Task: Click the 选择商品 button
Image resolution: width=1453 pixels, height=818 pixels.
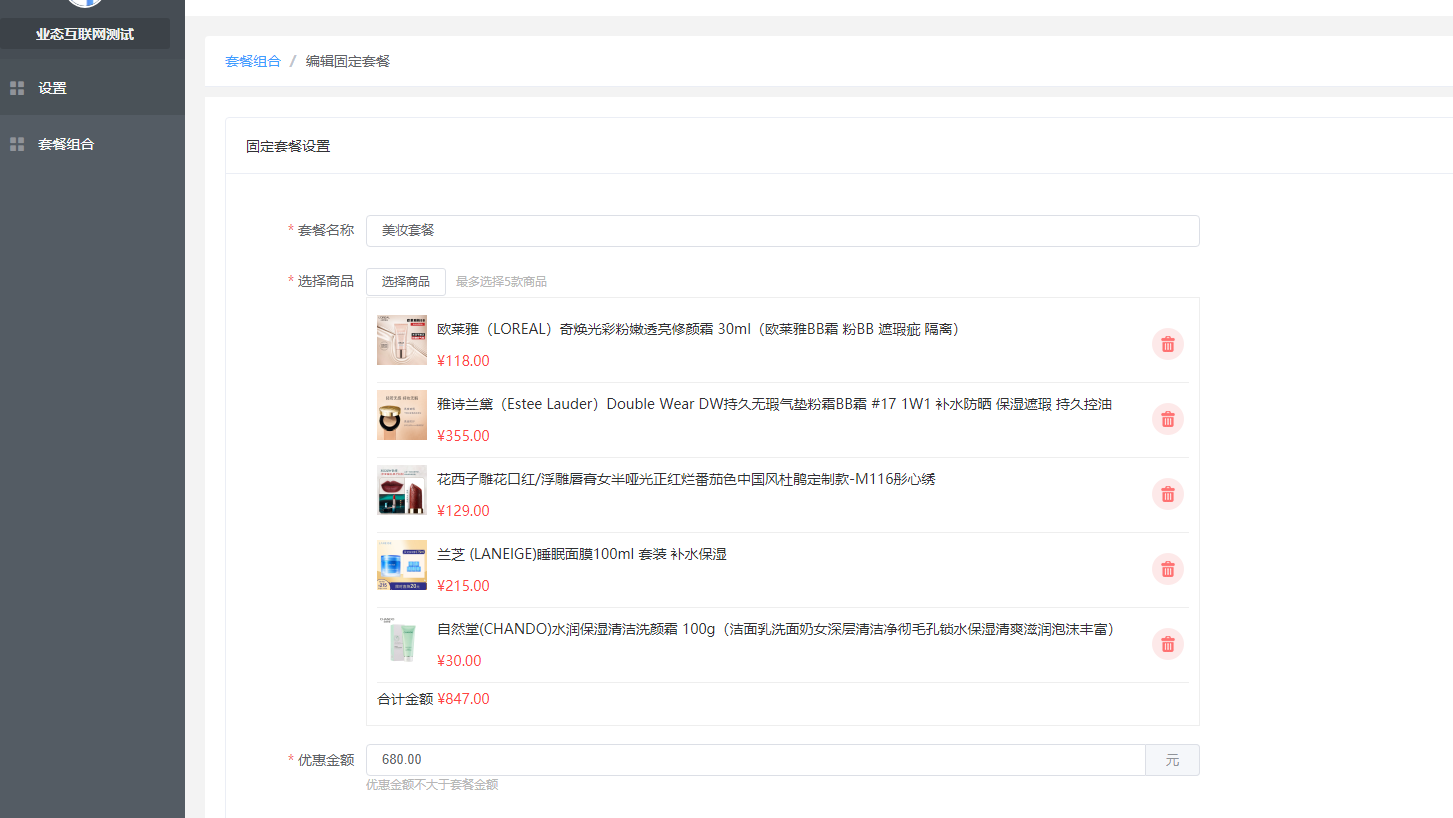Action: 406,282
